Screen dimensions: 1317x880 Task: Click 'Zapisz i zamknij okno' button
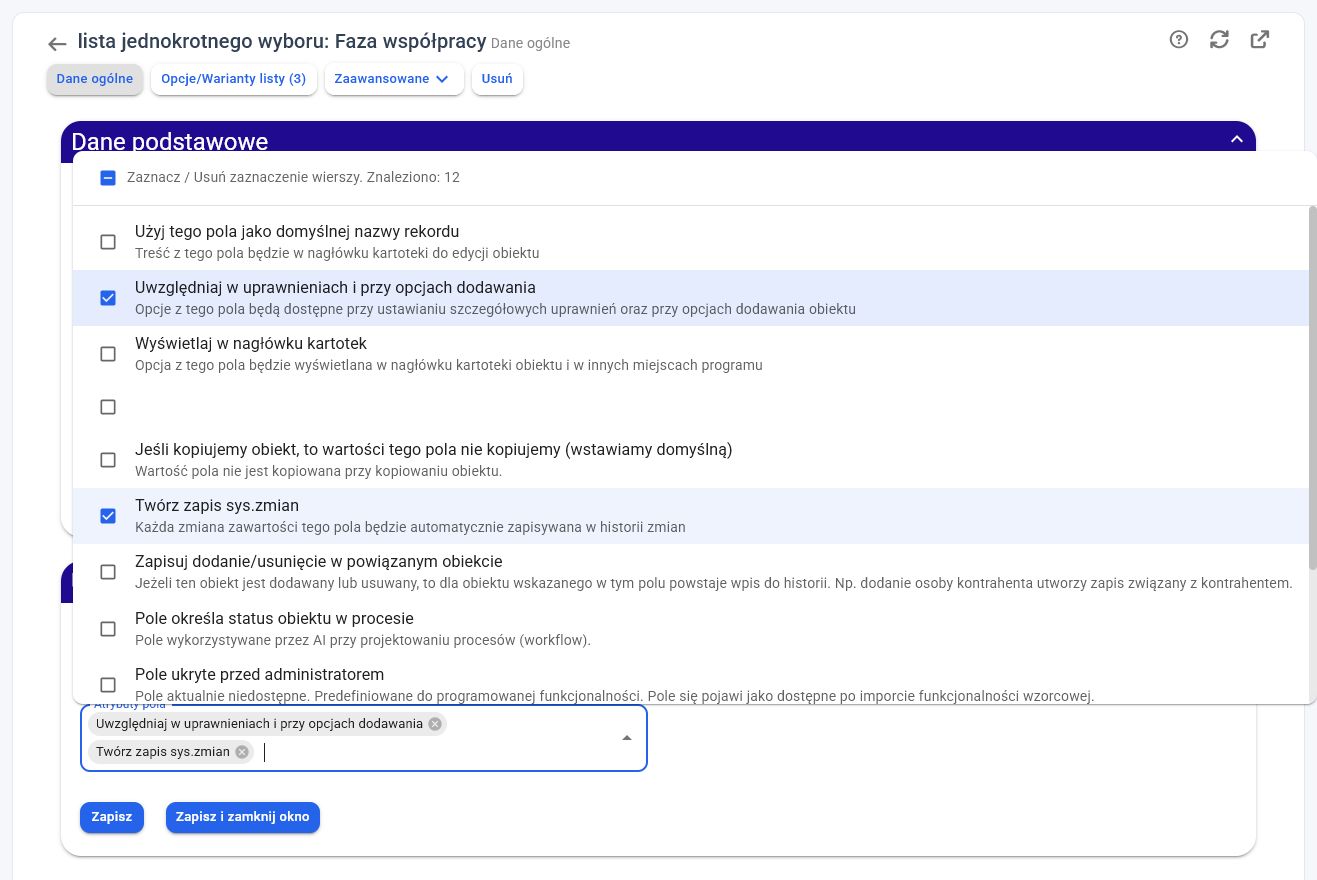(x=243, y=817)
